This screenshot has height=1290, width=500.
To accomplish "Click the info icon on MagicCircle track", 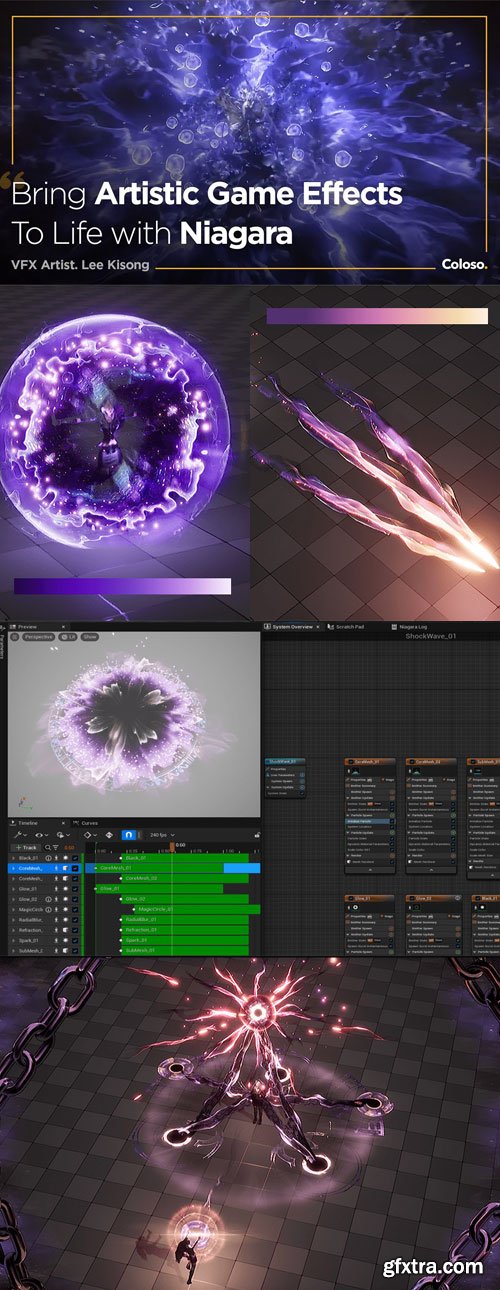I will [x=48, y=909].
